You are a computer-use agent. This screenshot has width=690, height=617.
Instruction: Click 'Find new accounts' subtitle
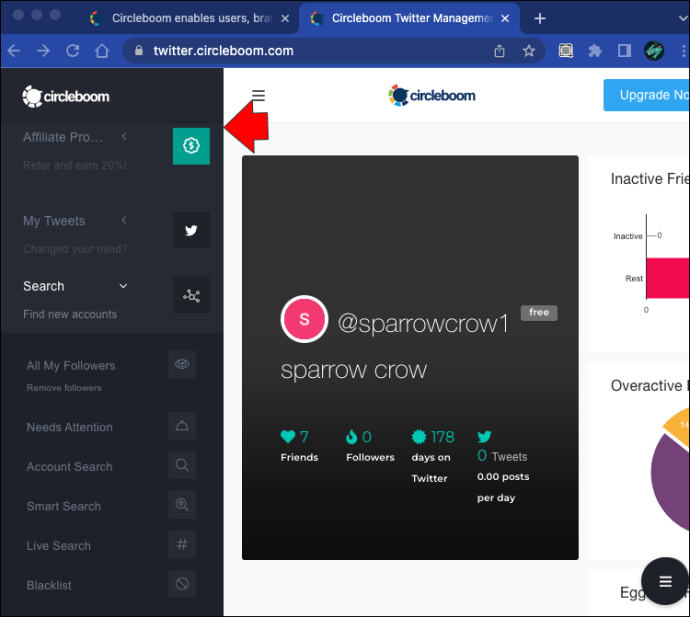coord(70,314)
